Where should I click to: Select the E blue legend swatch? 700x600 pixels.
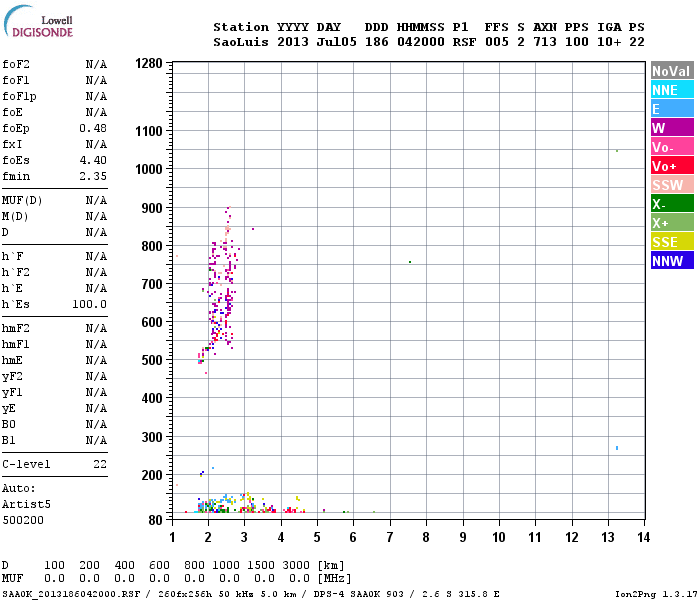[x=672, y=109]
